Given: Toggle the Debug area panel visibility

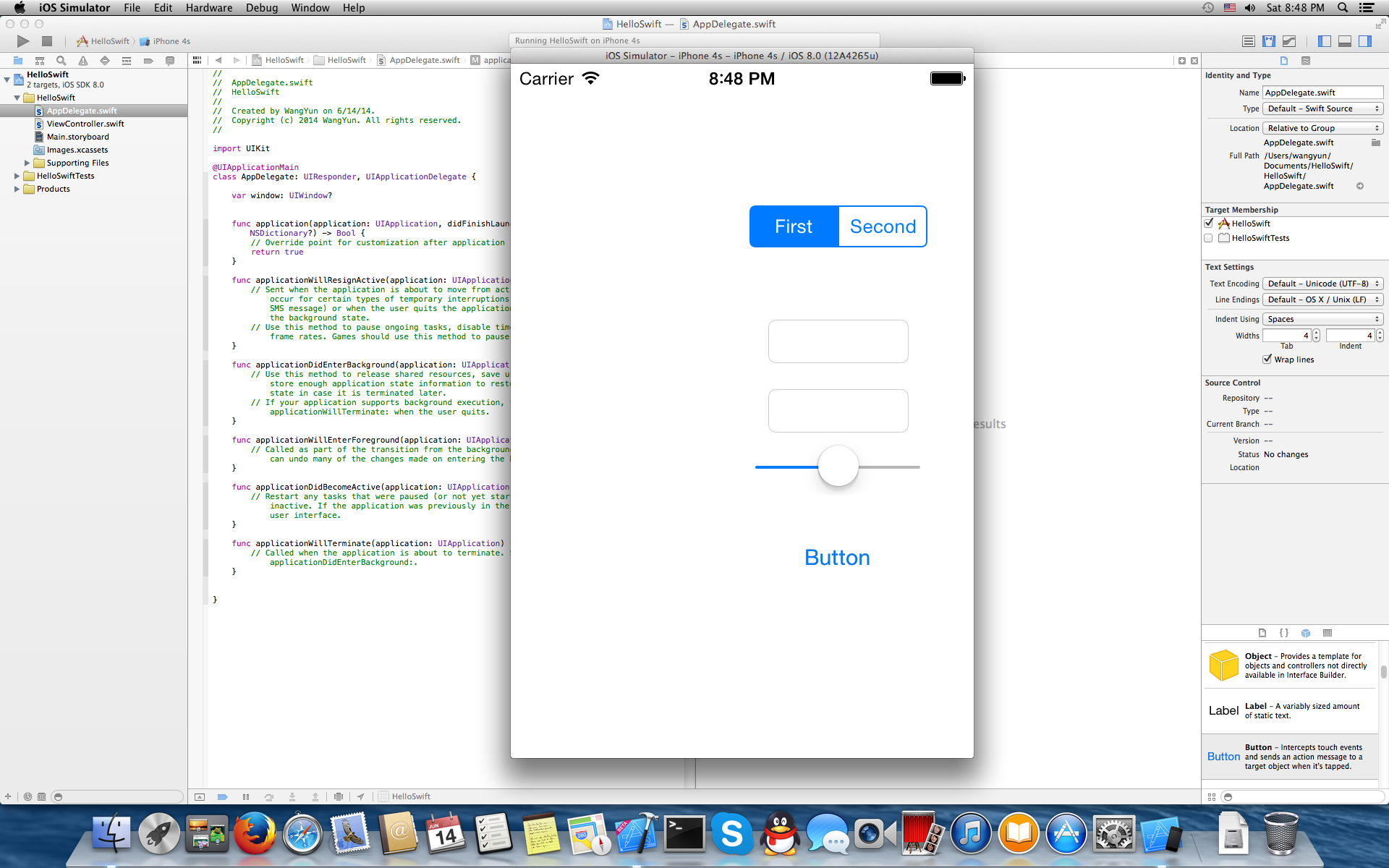Looking at the screenshot, I should 1345,41.
